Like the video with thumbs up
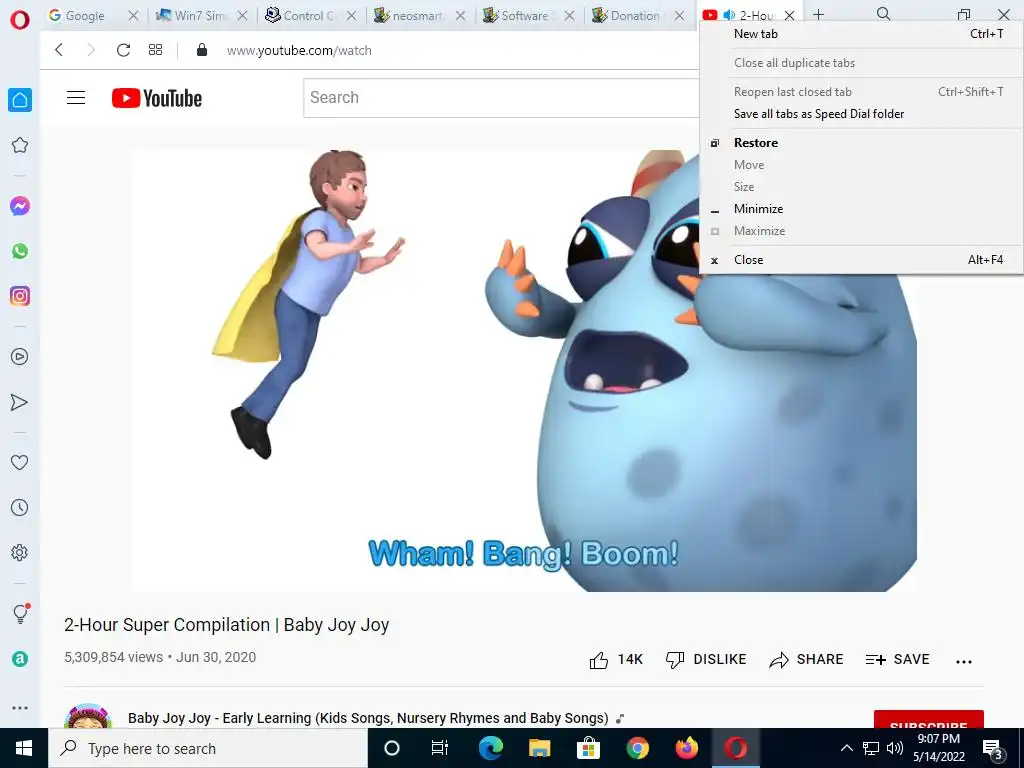 [616, 660]
